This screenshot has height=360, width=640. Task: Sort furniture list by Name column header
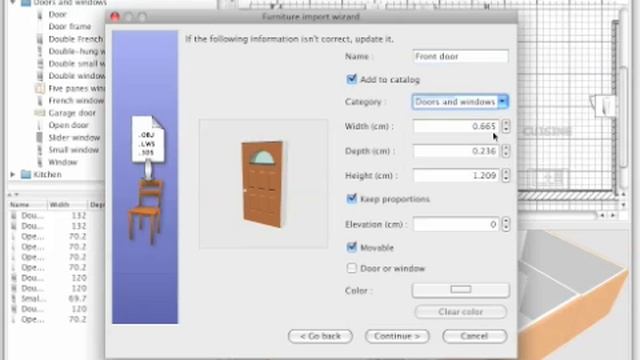27,204
